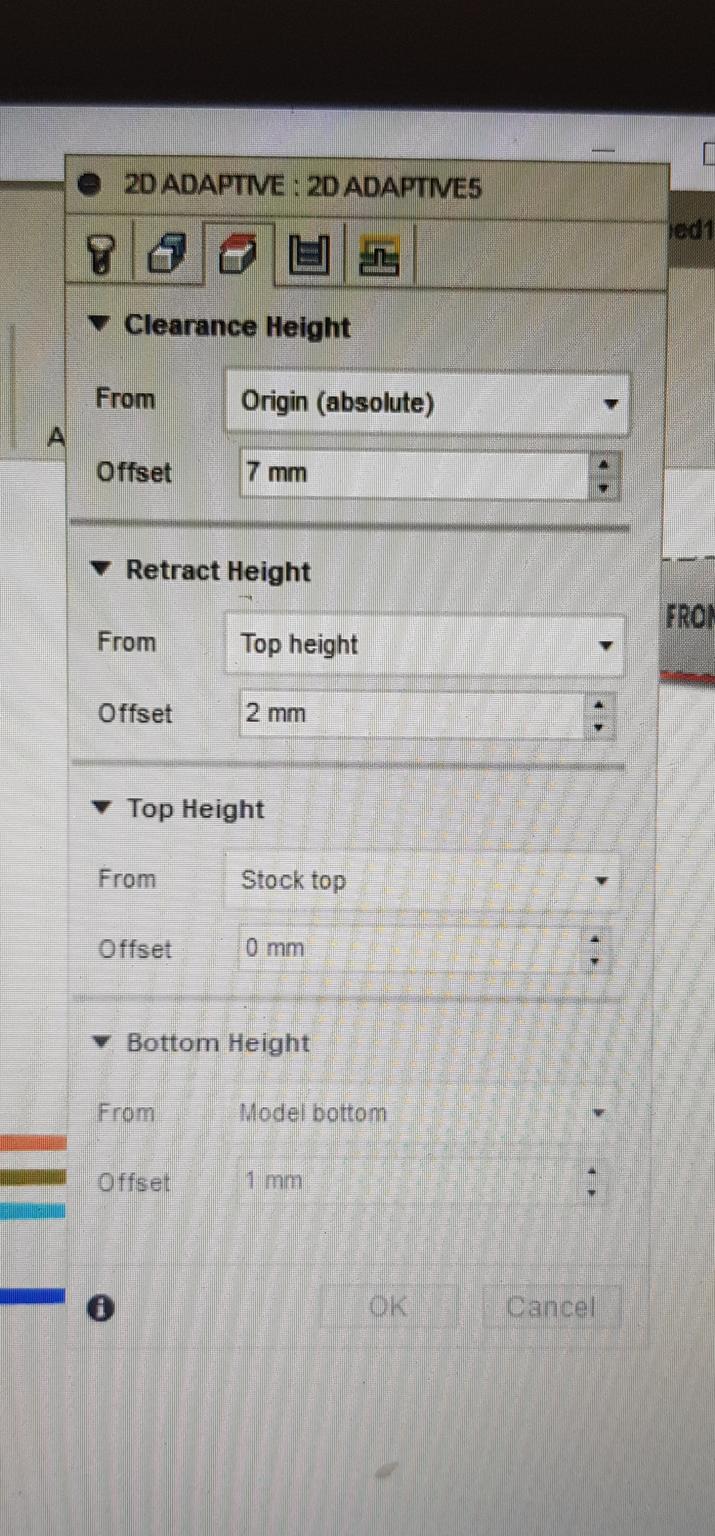Select the Heights tab icon
This screenshot has height=1536, width=715.
(x=237, y=254)
